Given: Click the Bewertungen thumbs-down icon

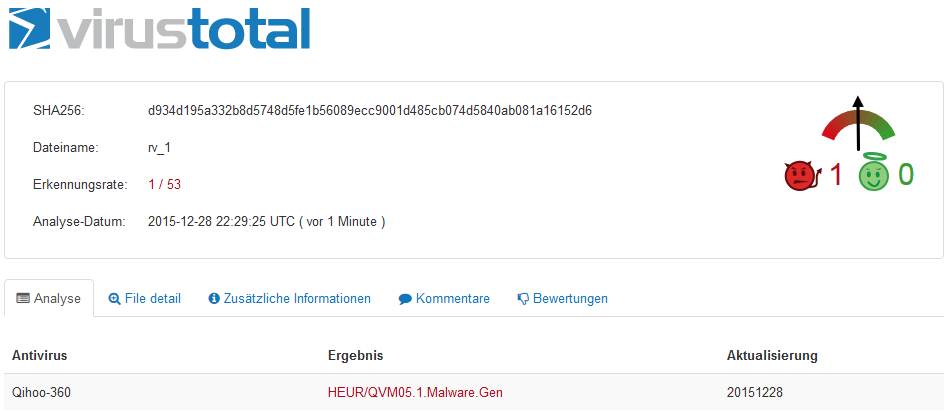Looking at the screenshot, I should [x=523, y=299].
